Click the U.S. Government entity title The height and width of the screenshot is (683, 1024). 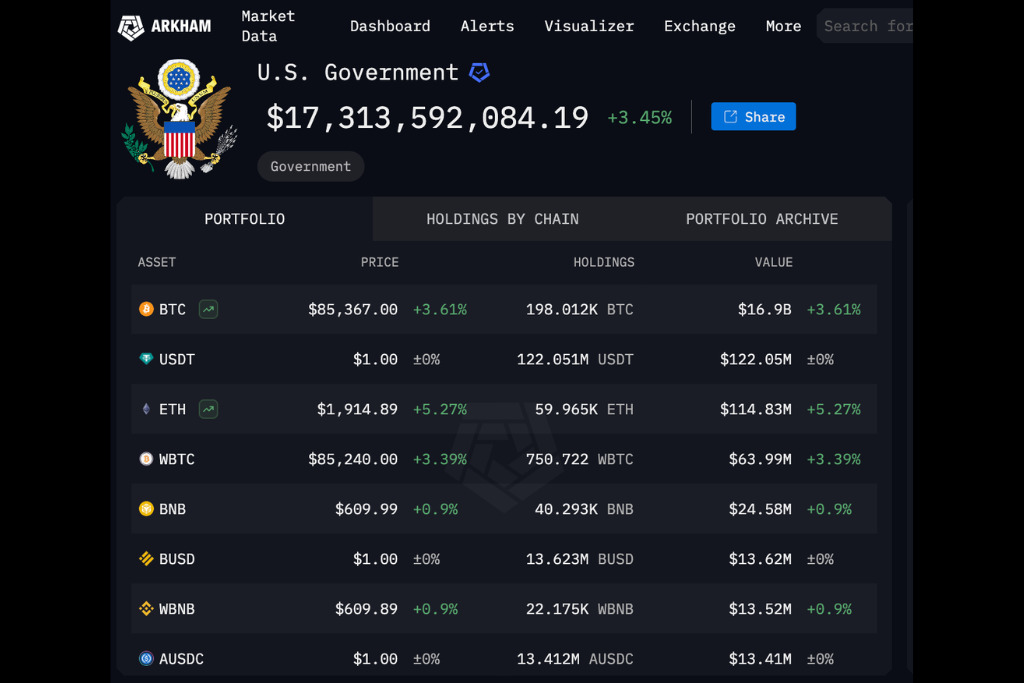358,72
